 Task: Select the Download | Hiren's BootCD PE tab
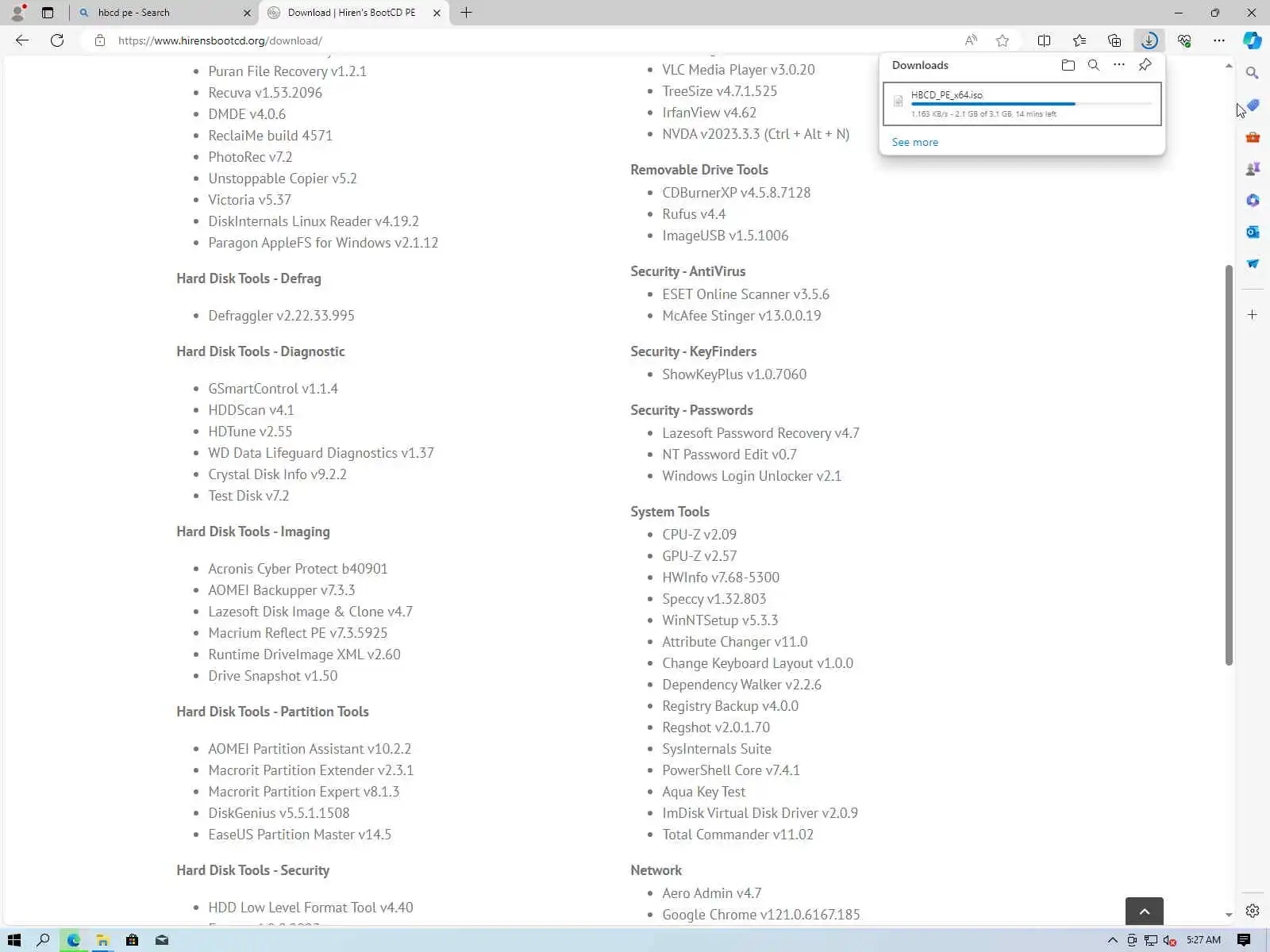pyautogui.click(x=352, y=13)
